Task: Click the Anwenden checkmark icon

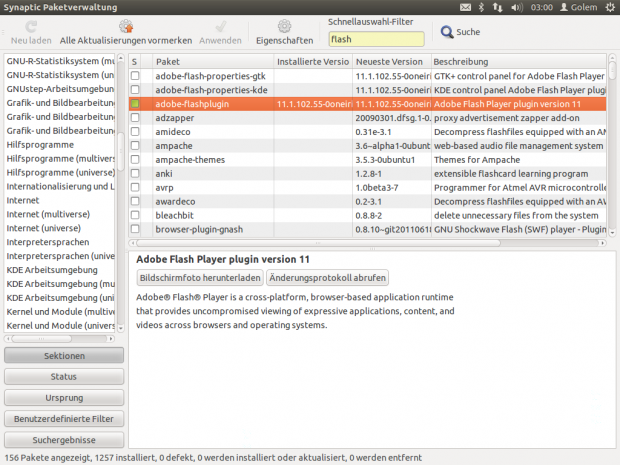Action: click(220, 26)
